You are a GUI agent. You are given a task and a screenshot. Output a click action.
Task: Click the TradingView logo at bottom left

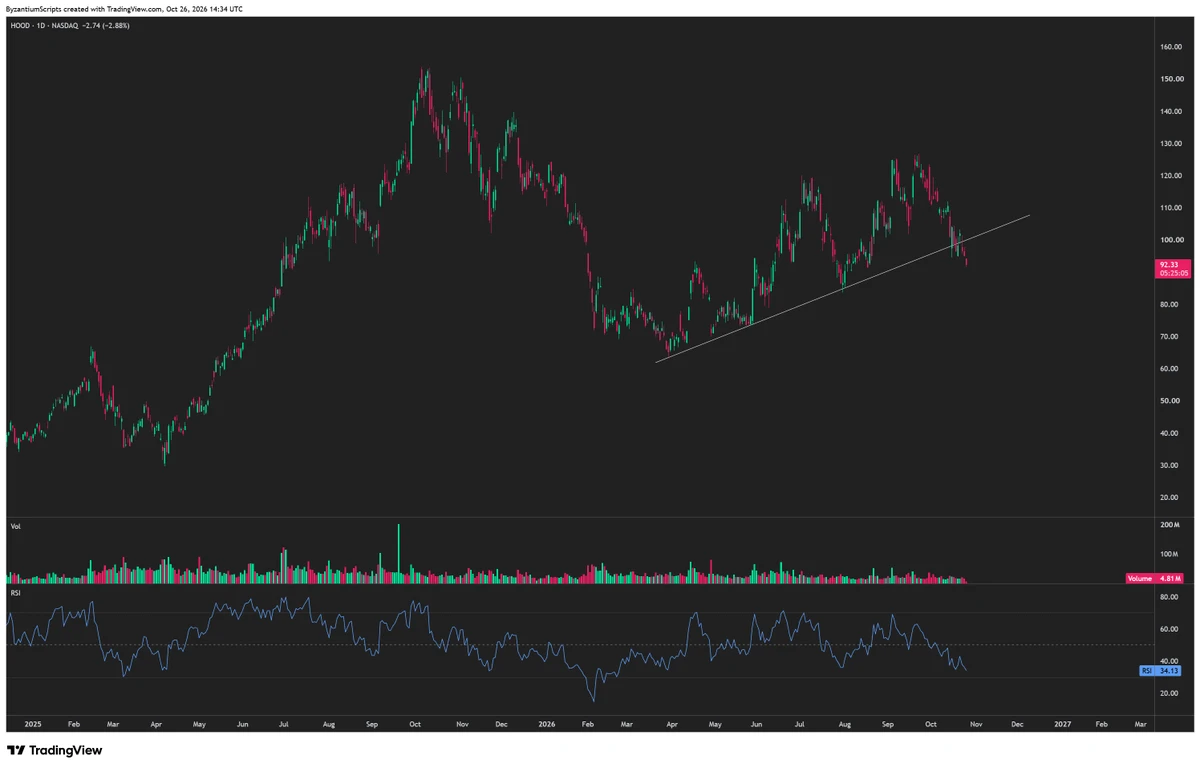point(54,750)
